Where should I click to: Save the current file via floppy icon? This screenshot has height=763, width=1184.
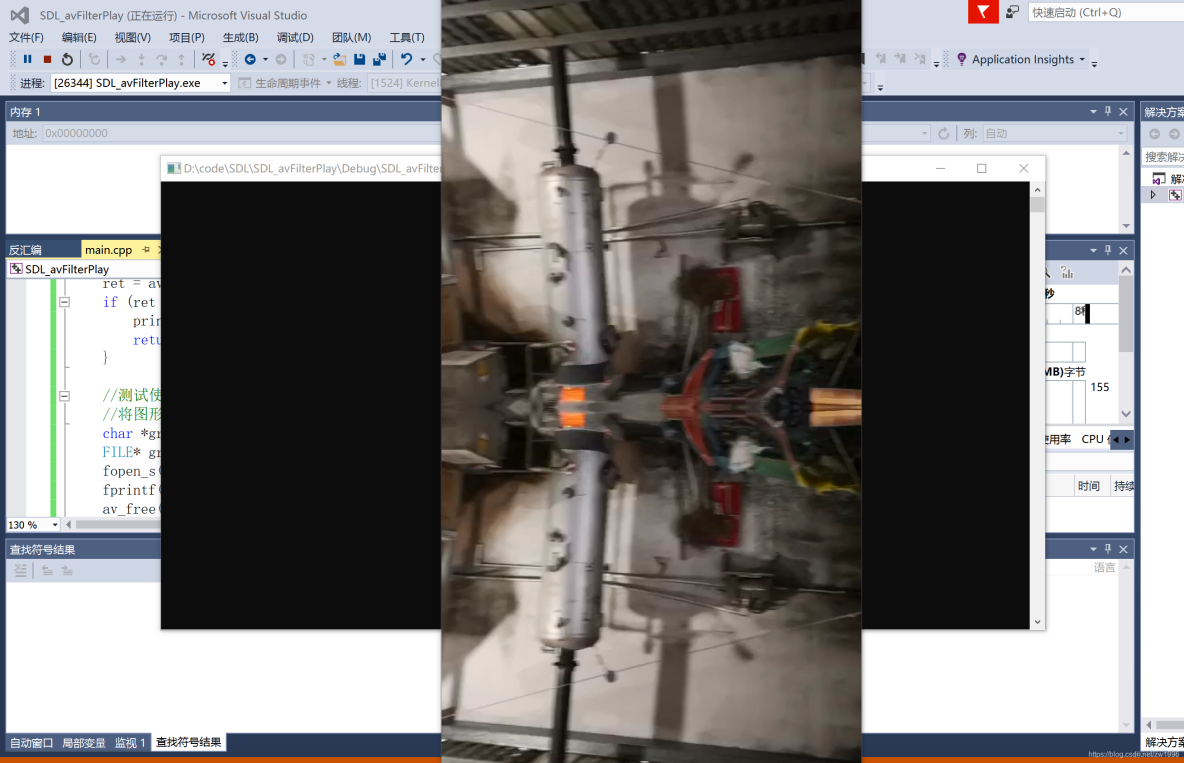click(x=359, y=59)
